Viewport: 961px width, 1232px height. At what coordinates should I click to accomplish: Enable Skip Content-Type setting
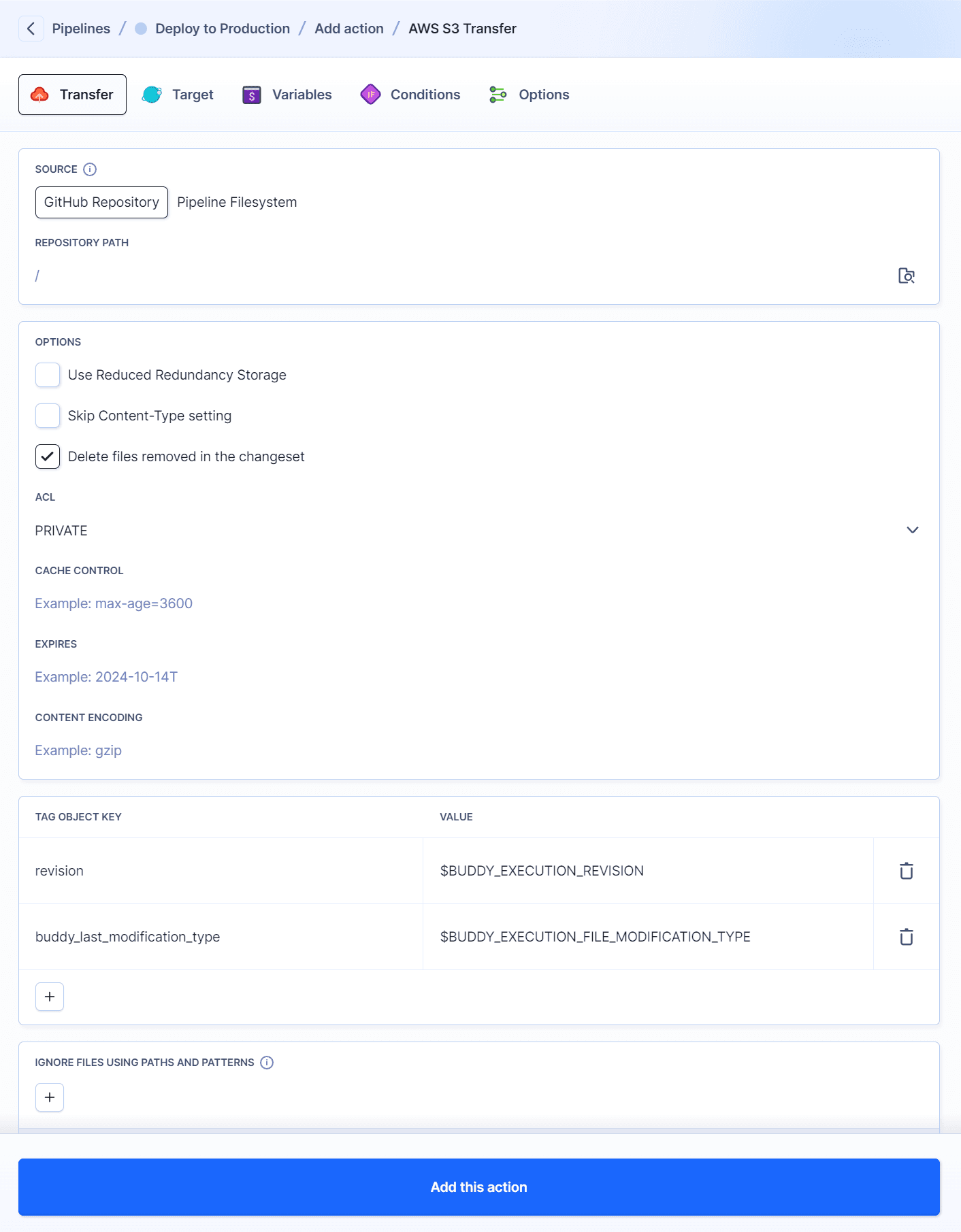pyautogui.click(x=47, y=415)
